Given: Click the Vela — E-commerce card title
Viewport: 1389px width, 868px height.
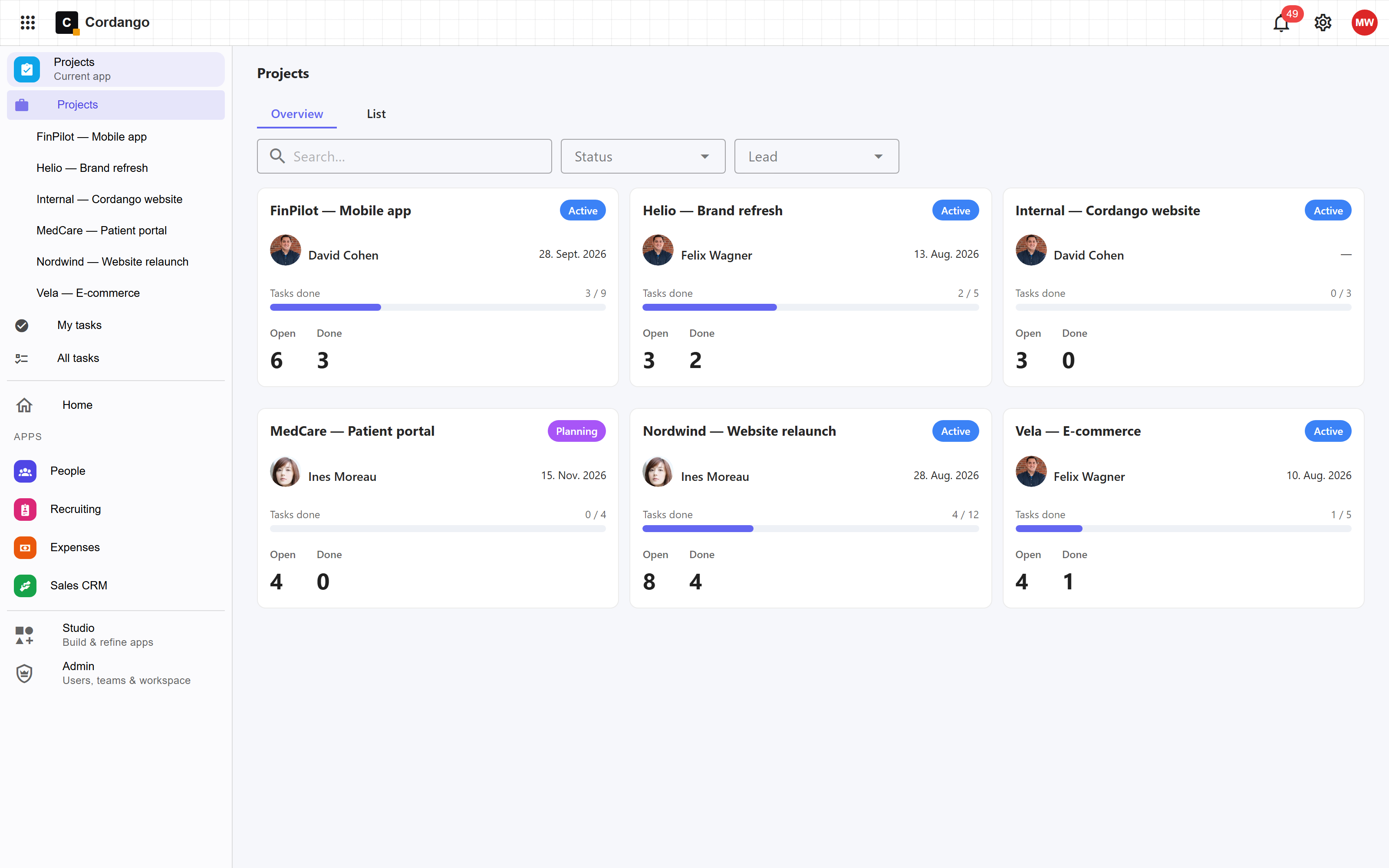Looking at the screenshot, I should coord(1078,431).
